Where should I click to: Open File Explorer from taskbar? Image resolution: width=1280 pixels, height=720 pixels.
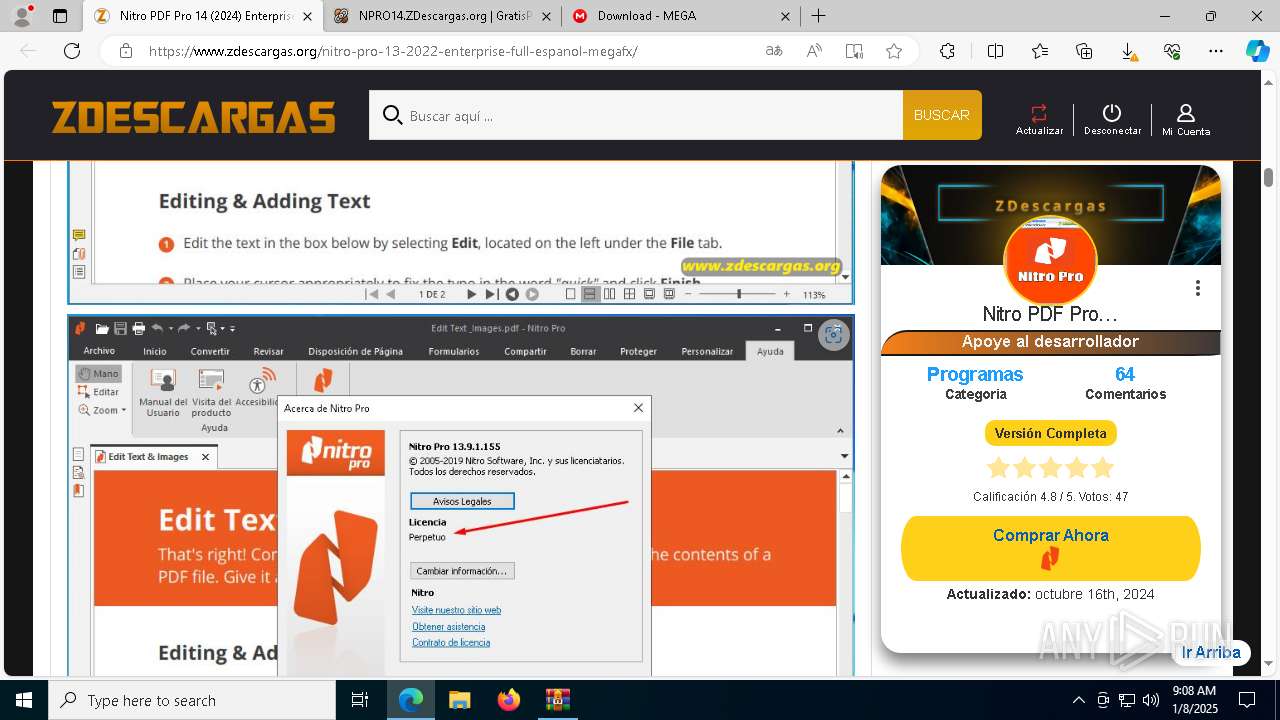(x=459, y=700)
